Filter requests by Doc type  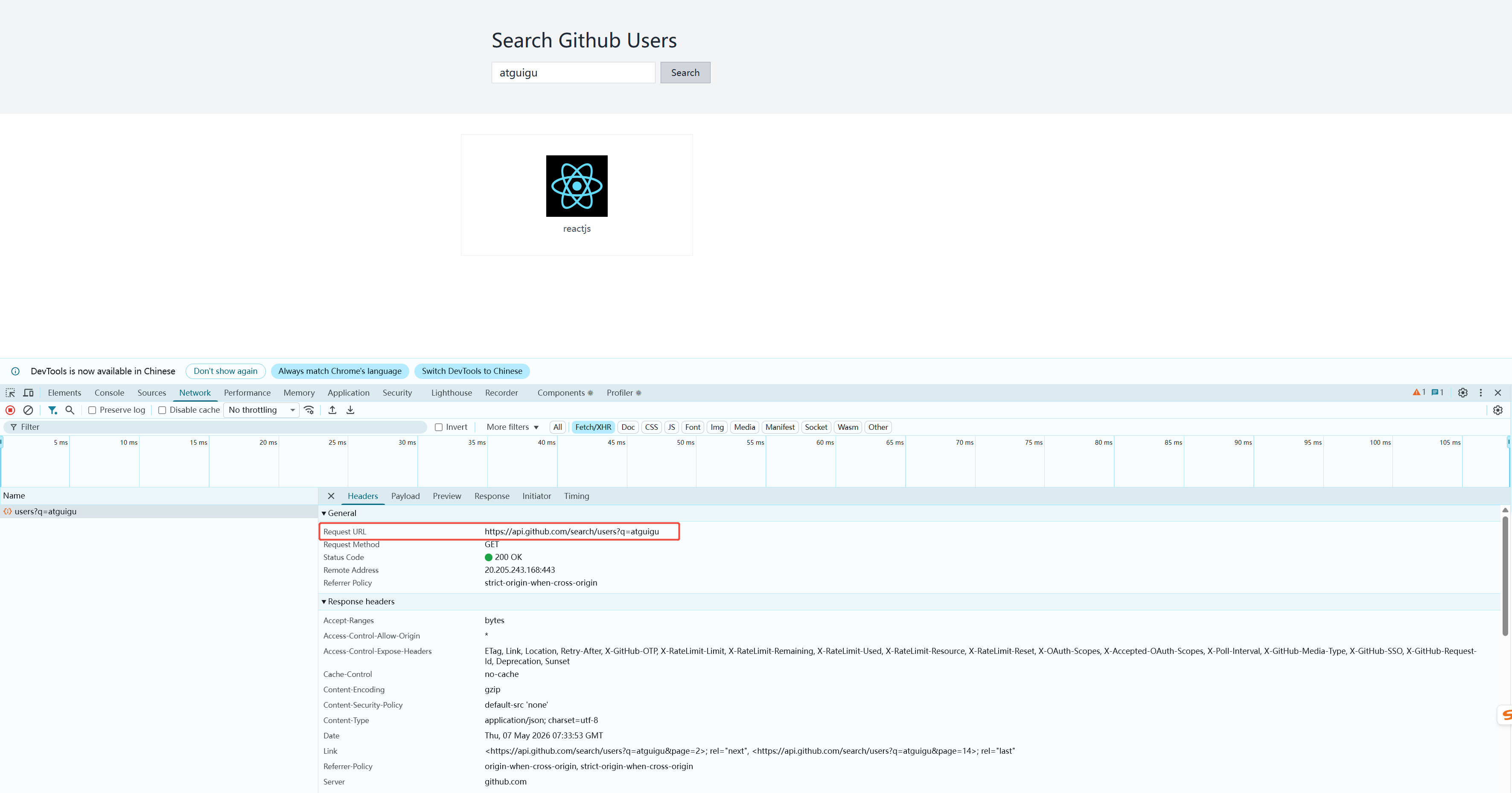[x=628, y=427]
